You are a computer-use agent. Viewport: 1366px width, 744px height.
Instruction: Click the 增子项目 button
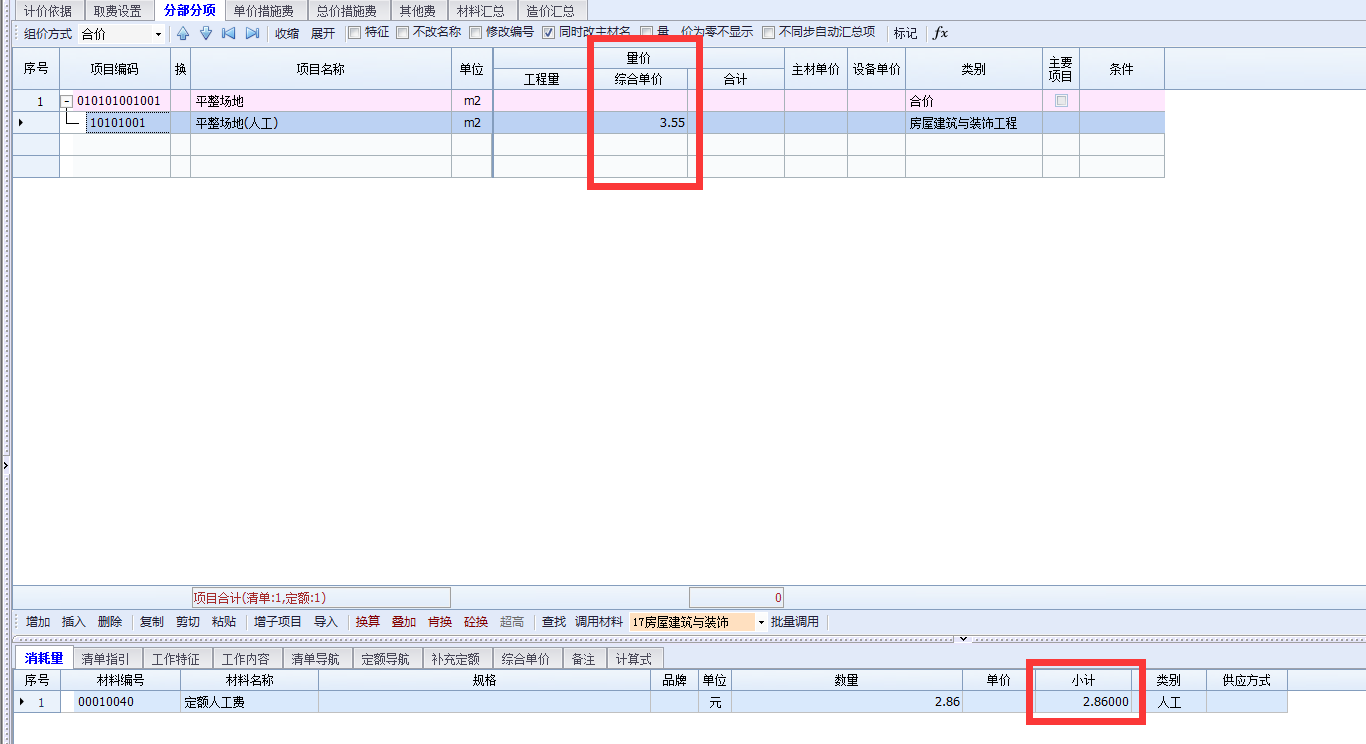(x=278, y=622)
